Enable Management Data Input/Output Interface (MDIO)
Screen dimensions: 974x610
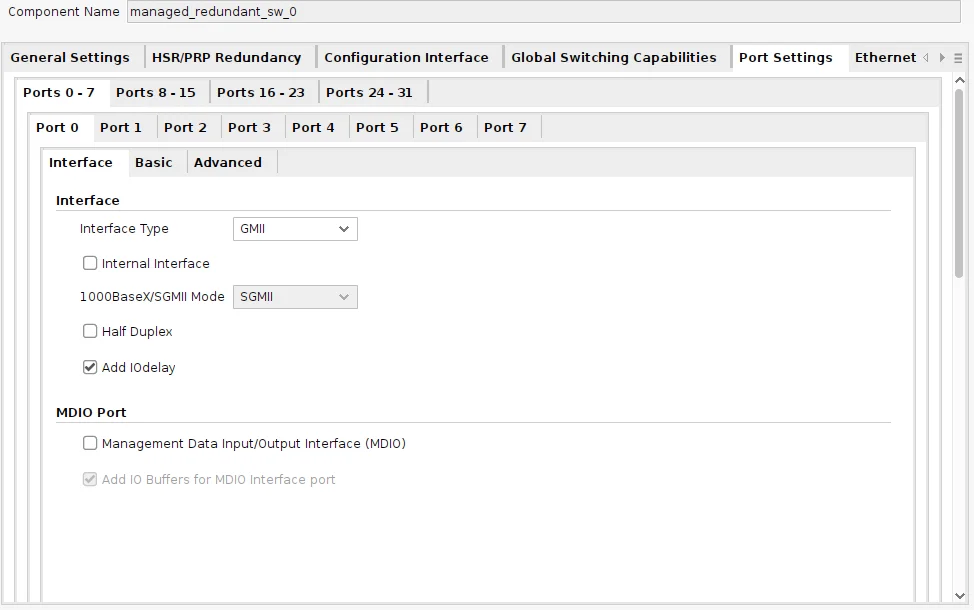coord(90,443)
